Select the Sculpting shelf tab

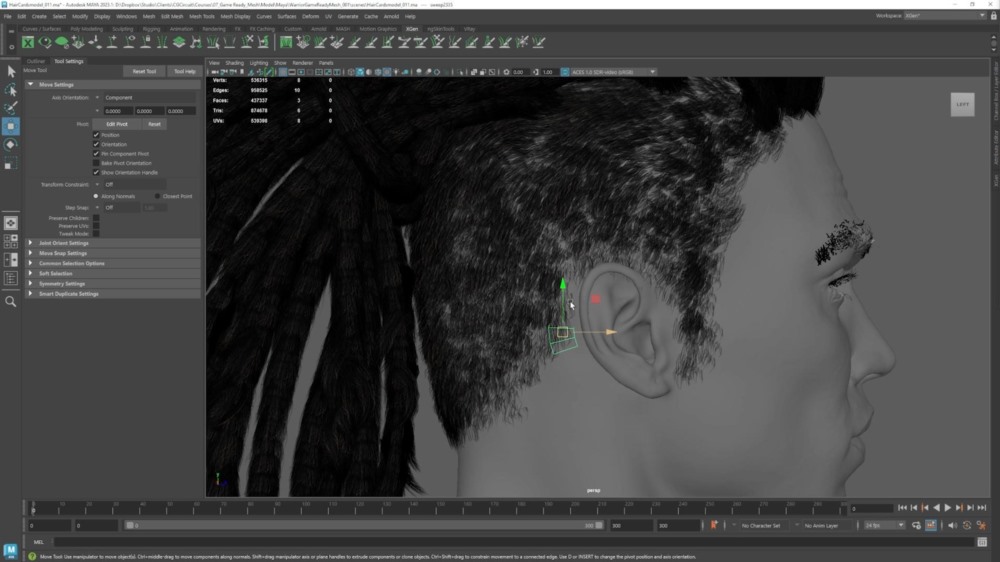point(122,29)
